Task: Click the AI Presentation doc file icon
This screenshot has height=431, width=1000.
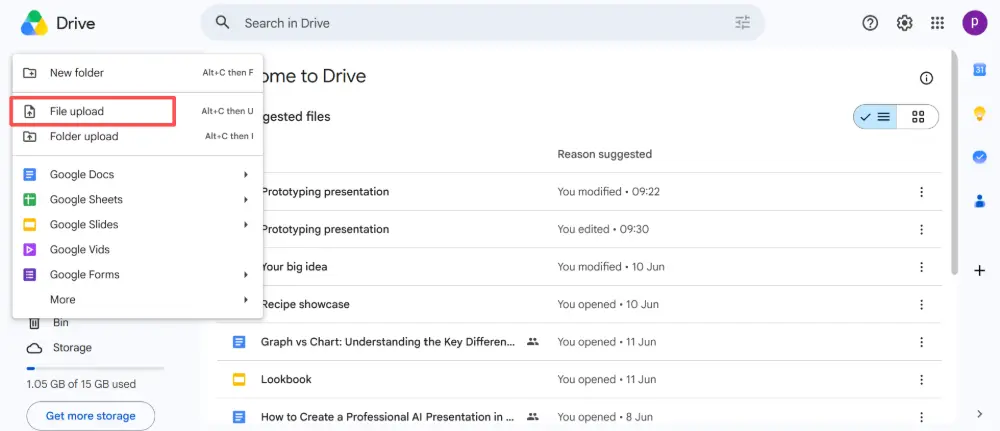Action: (x=239, y=417)
